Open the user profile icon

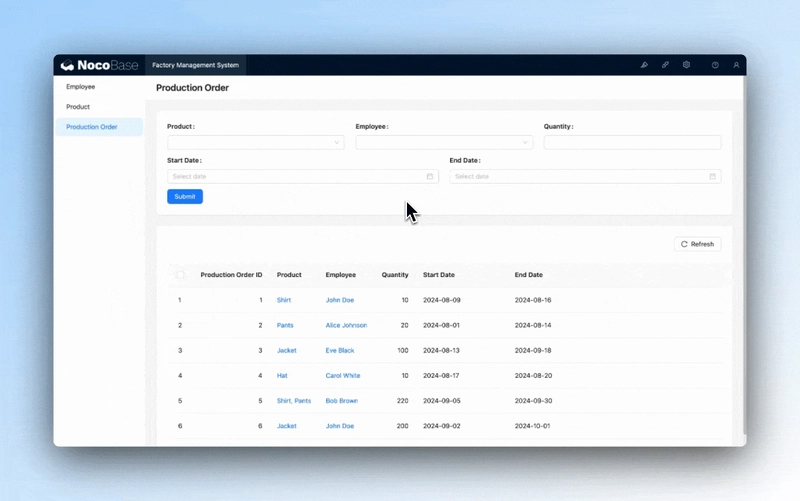tap(736, 65)
